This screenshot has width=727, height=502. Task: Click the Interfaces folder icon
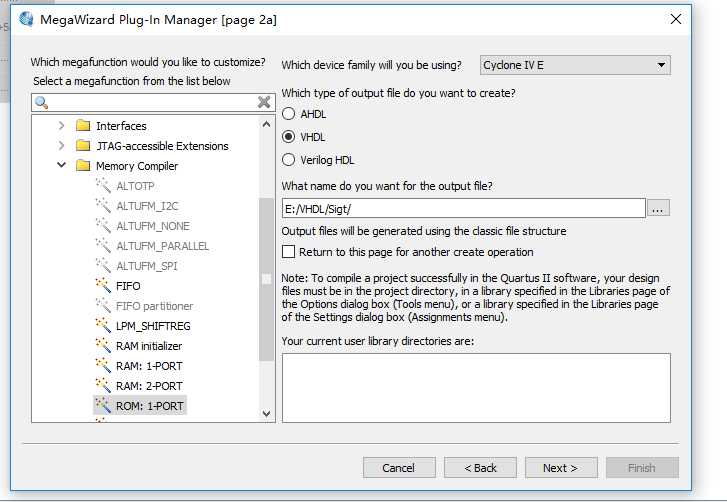pyautogui.click(x=83, y=126)
